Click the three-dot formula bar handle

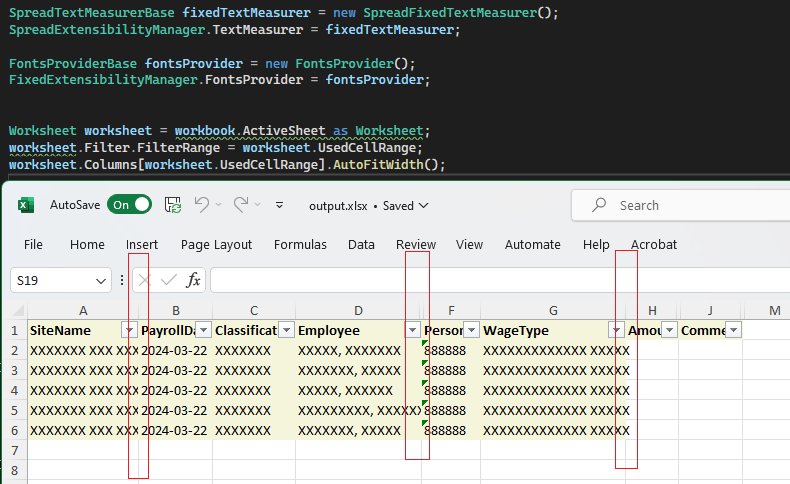(121, 280)
